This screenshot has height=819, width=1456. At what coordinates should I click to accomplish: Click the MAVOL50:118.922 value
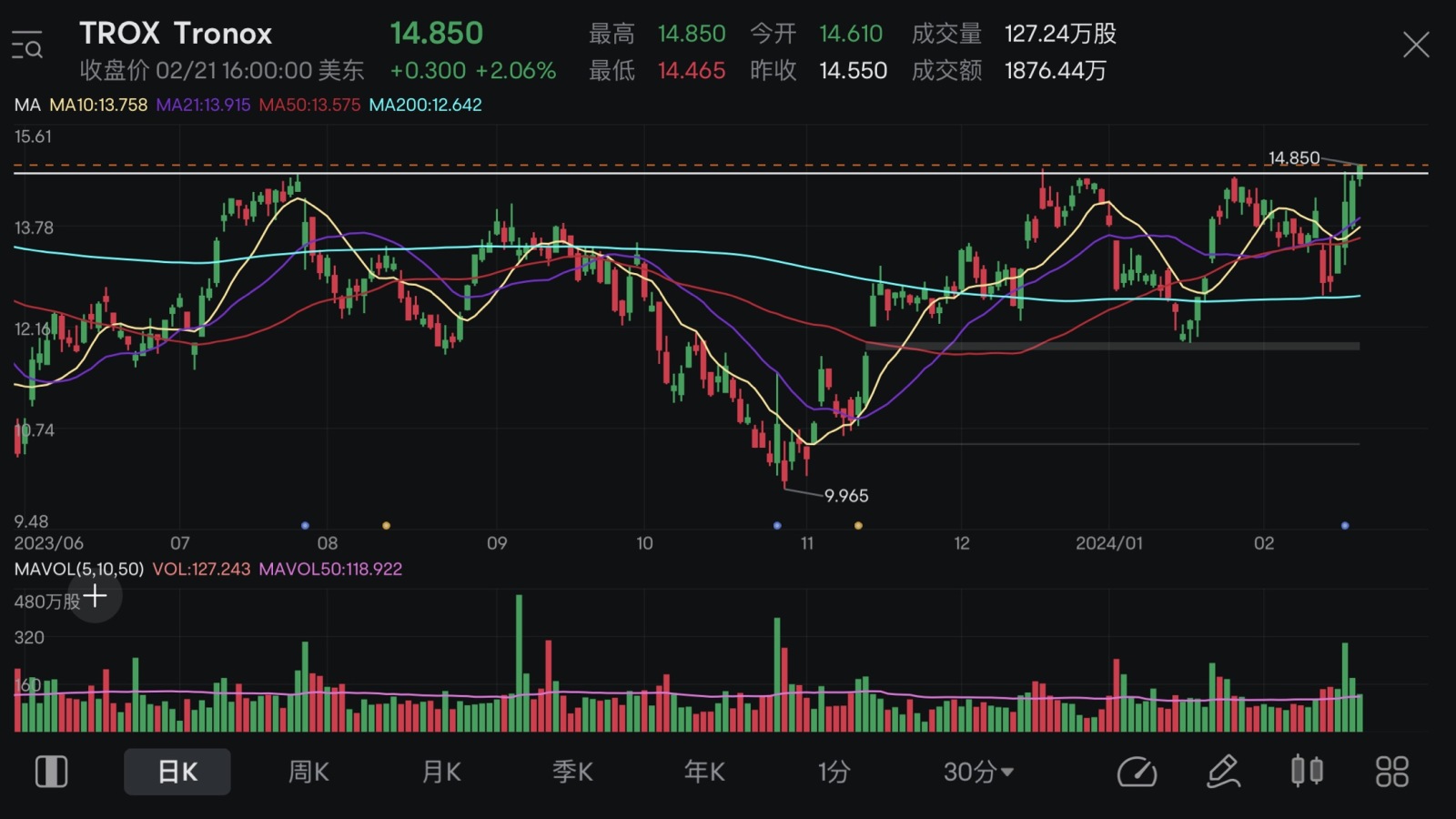pos(330,569)
